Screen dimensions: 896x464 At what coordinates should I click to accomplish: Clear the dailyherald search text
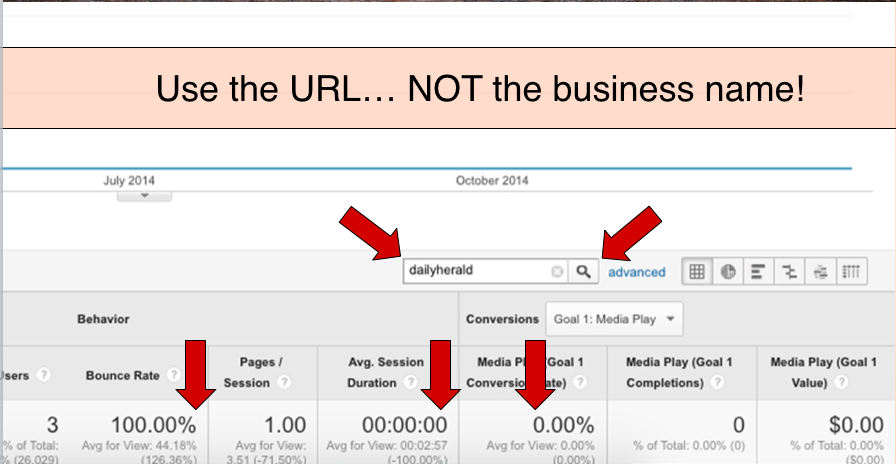point(557,271)
